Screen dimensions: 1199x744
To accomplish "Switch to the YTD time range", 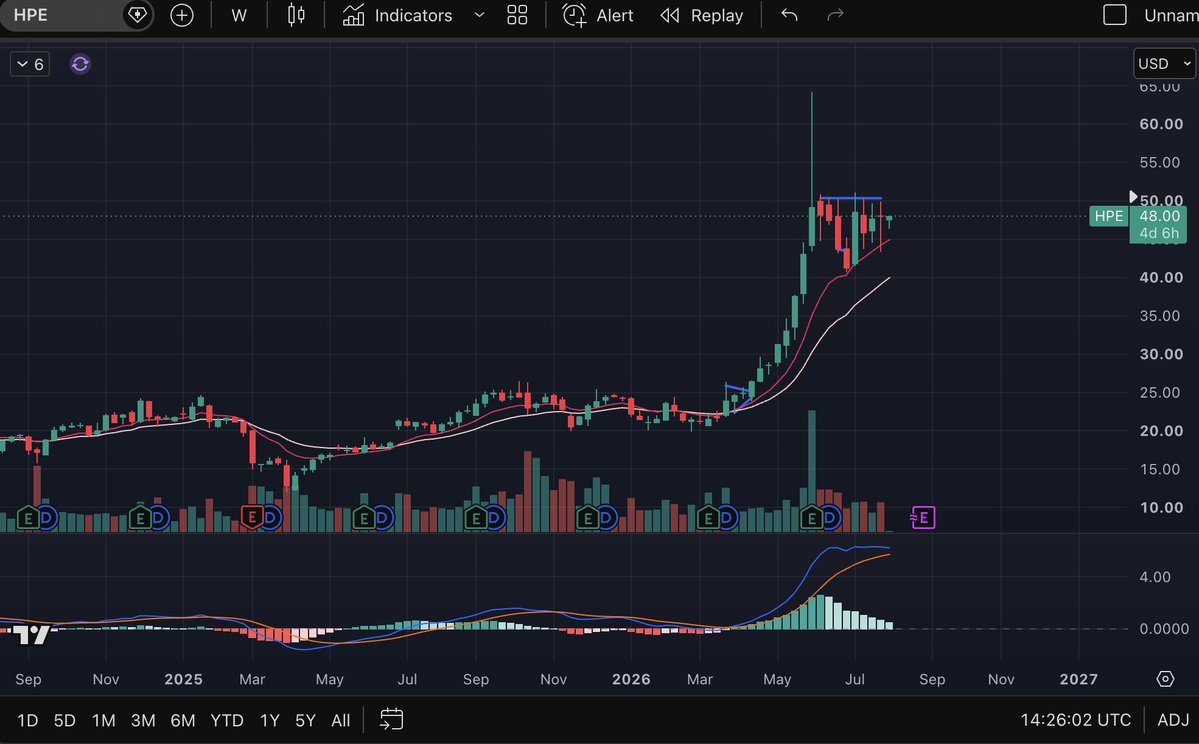I will coord(226,720).
